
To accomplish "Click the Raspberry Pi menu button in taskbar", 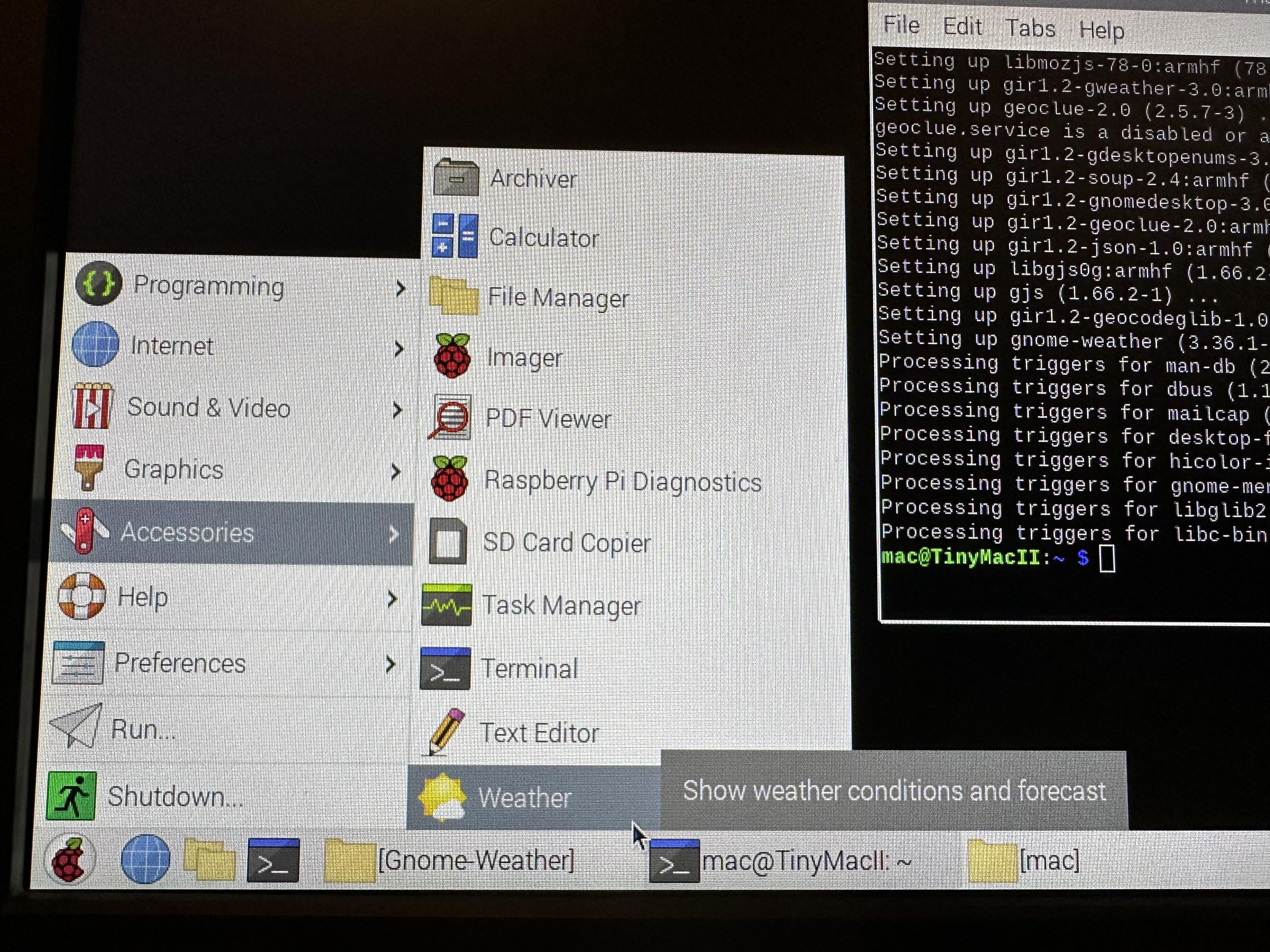I will point(70,859).
